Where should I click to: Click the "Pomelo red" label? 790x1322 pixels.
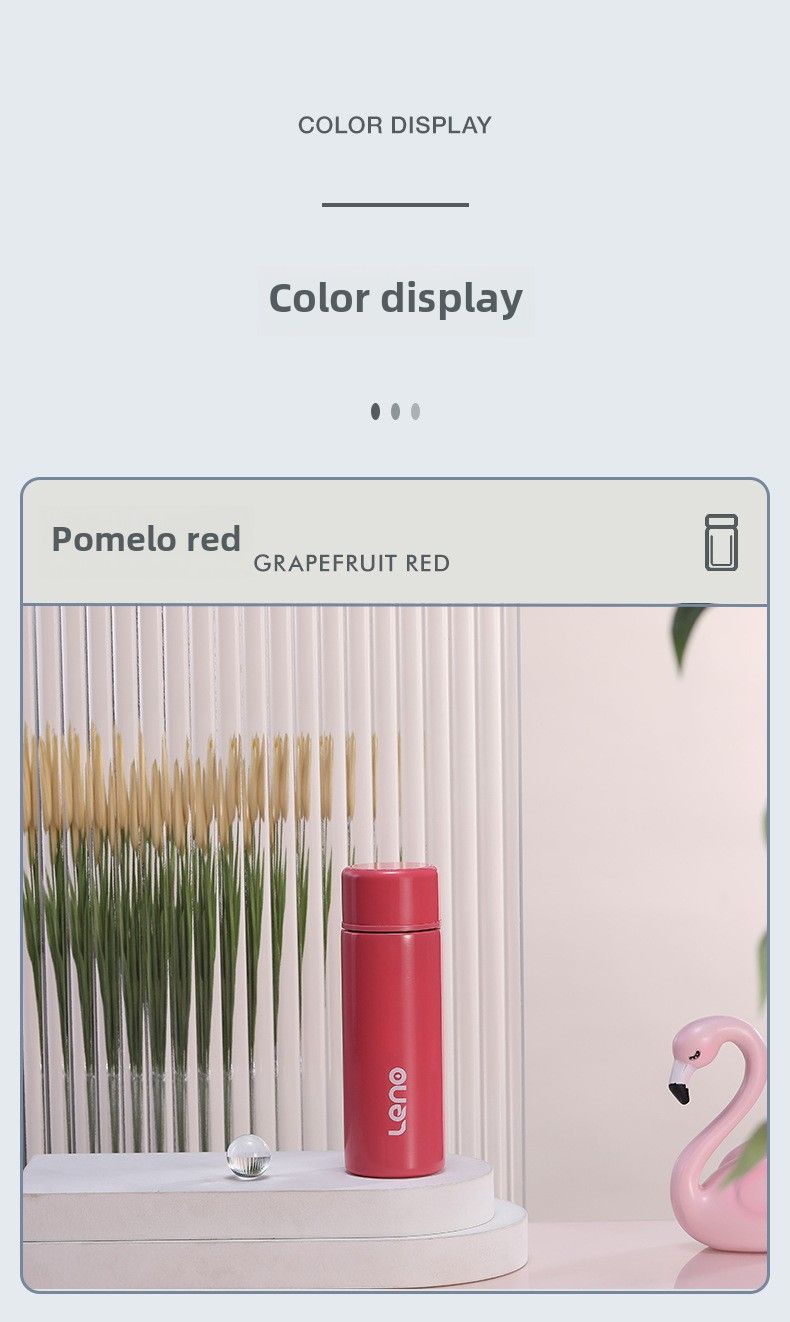coord(146,539)
